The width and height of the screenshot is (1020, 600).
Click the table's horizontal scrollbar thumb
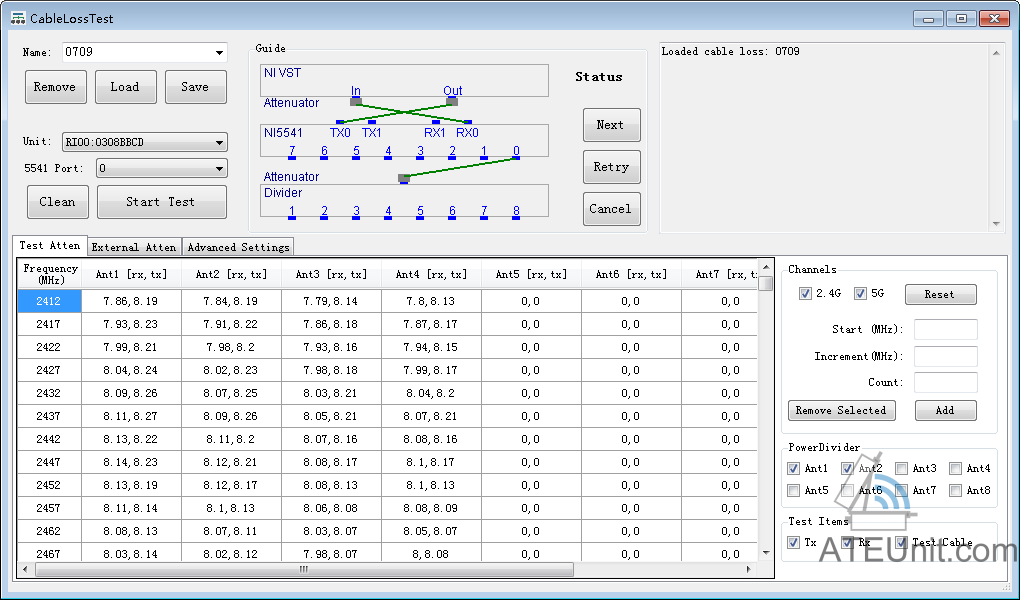point(304,570)
